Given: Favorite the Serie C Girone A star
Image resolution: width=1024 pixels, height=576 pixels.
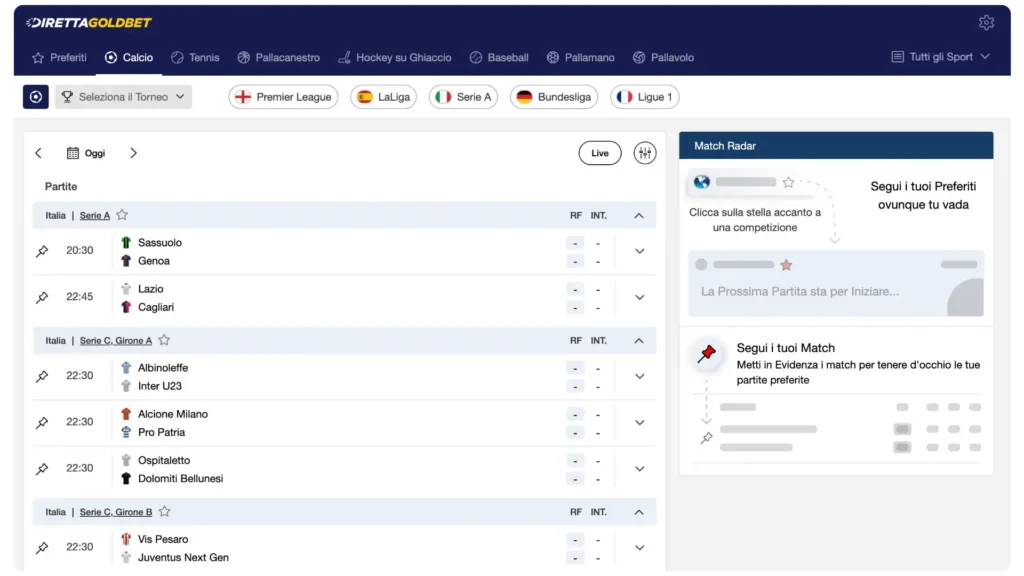Looking at the screenshot, I should (x=164, y=340).
